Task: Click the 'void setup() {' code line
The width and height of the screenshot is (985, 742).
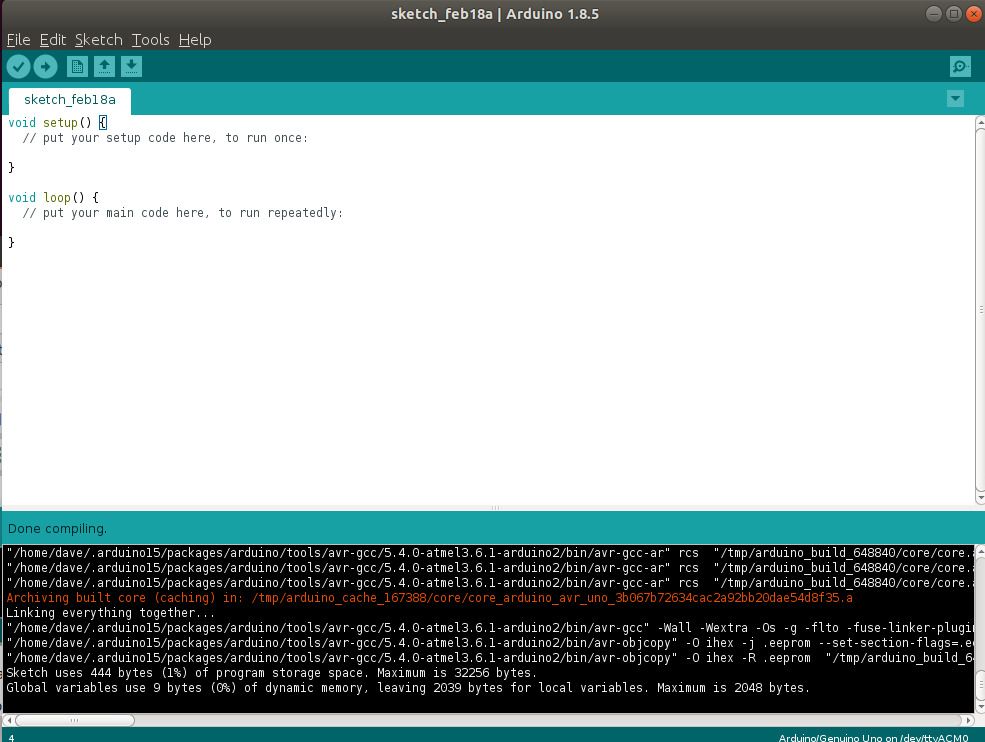Action: point(58,123)
